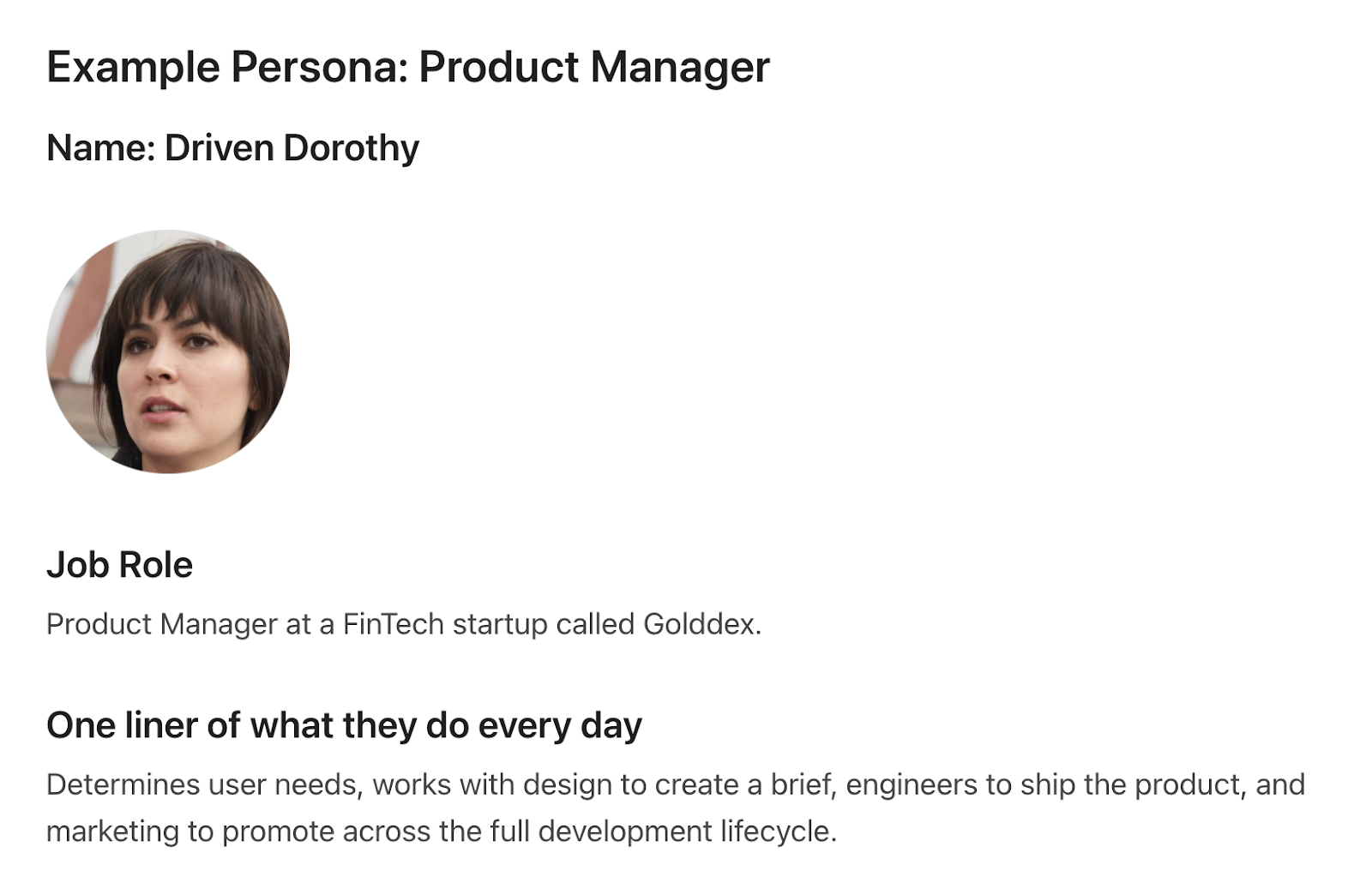Click the word "Dorothy" in the name heading
This screenshot has width=1372, height=889.
coord(352,148)
